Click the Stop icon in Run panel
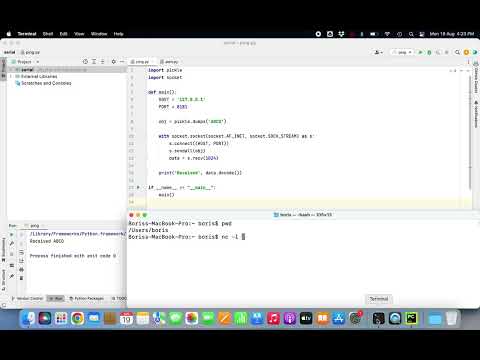 (x=12, y=254)
